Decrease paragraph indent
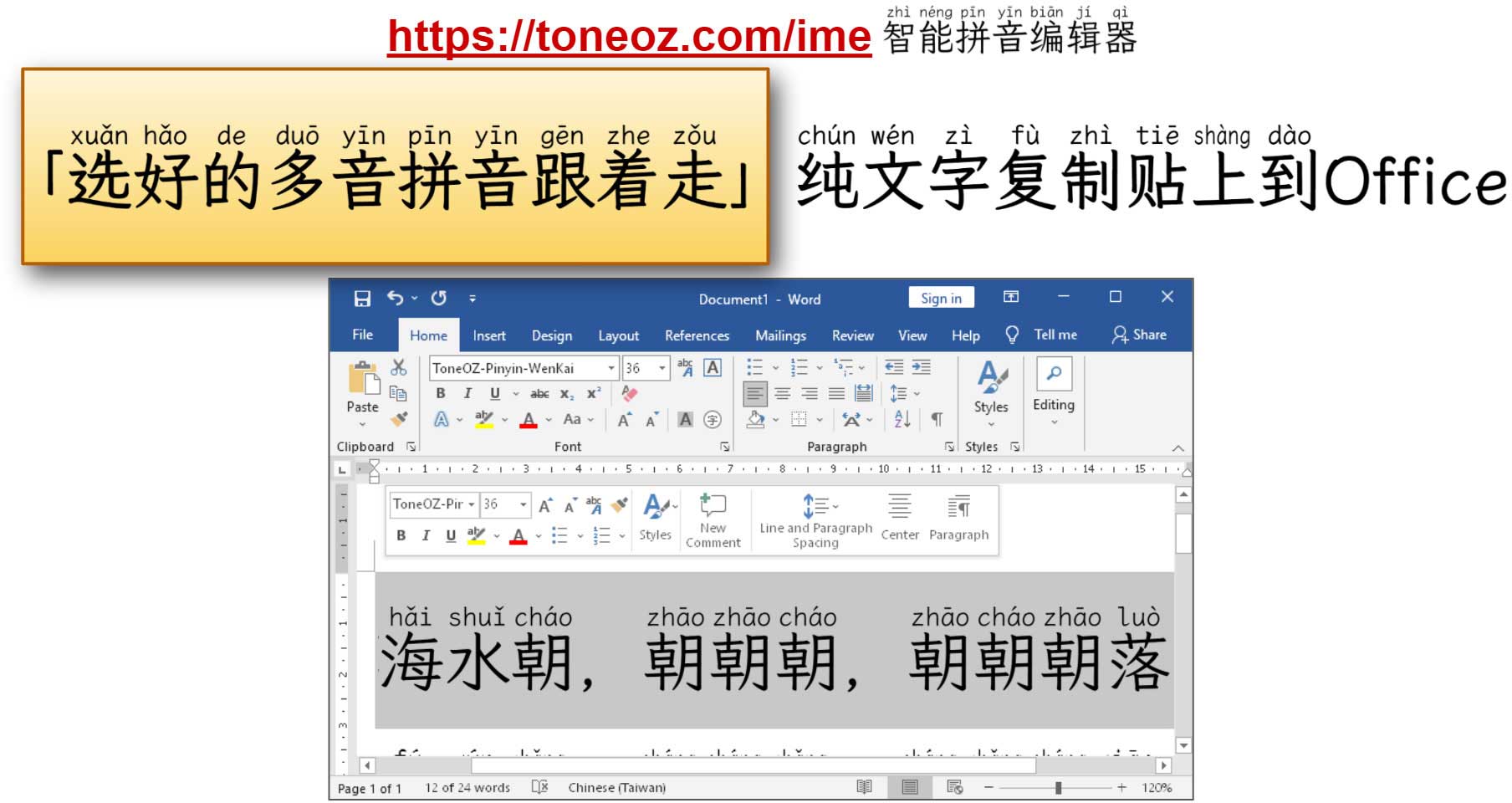 tap(894, 367)
